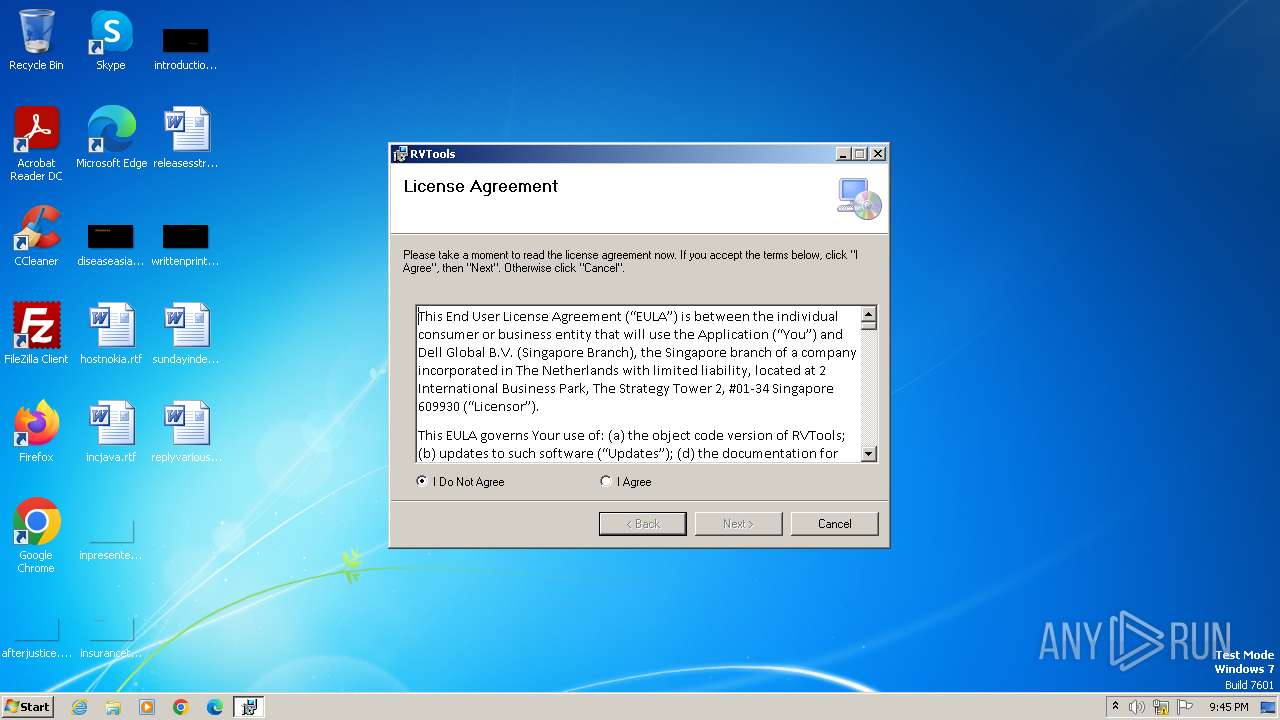Select the Skype desktop shortcut
The width and height of the screenshot is (1280, 720).
(110, 40)
